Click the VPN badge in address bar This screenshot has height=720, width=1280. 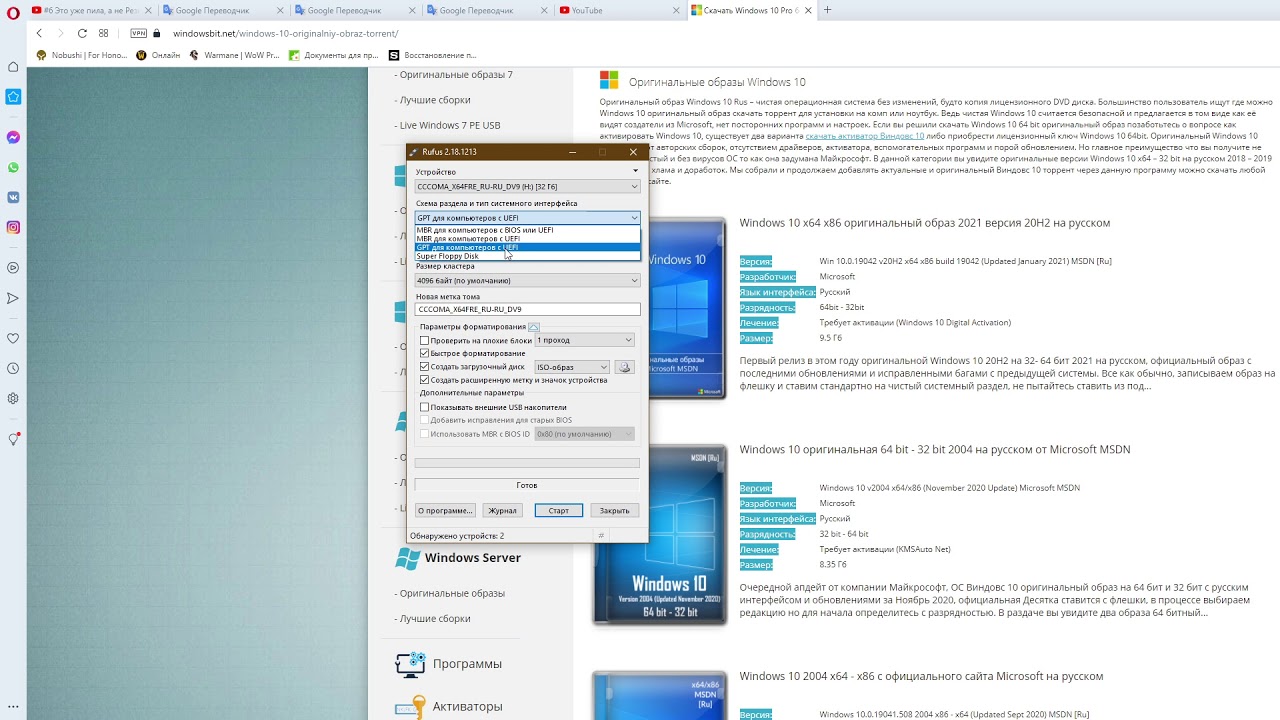tap(138, 33)
